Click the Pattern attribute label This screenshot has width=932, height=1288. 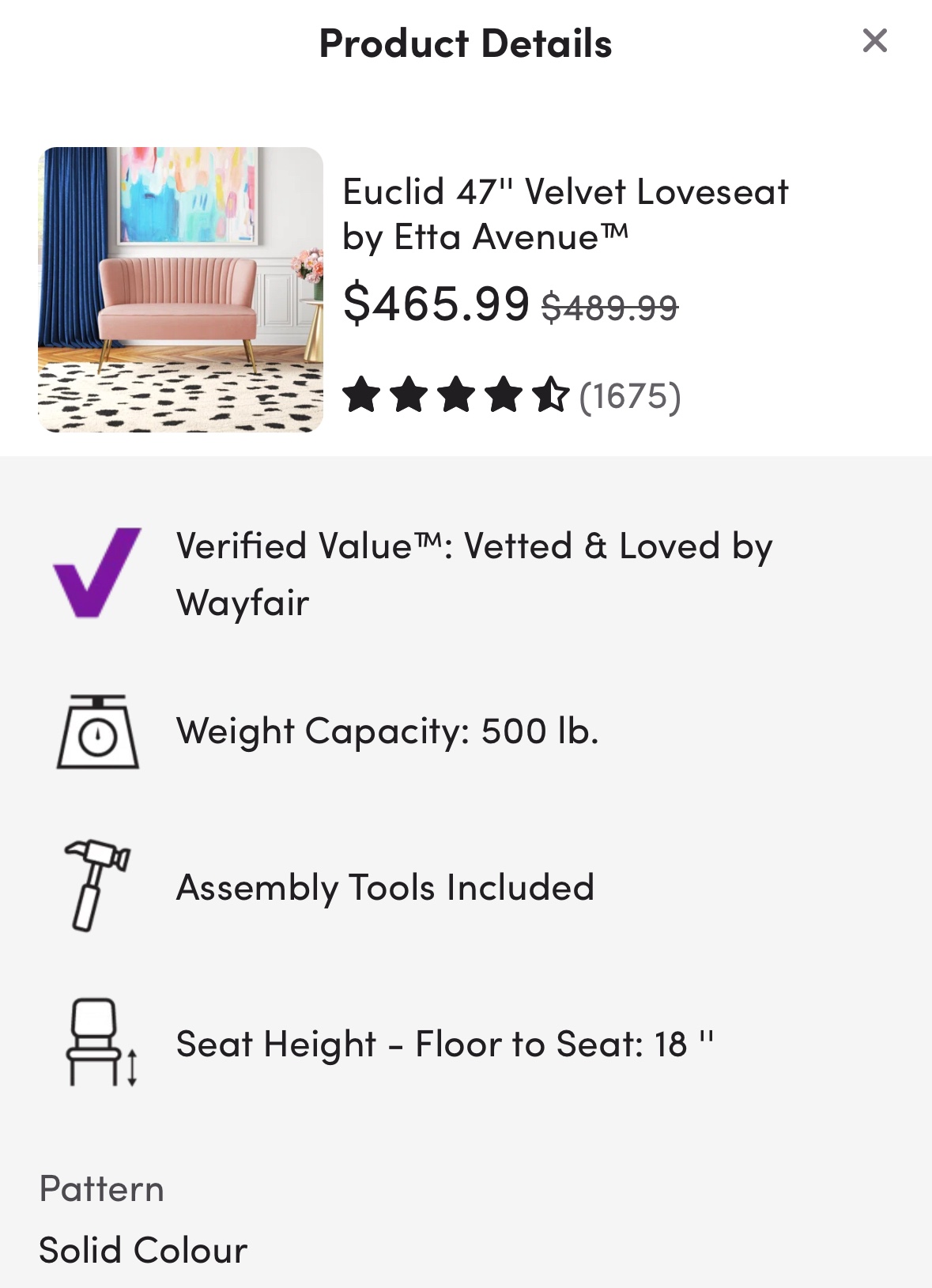pos(101,1189)
